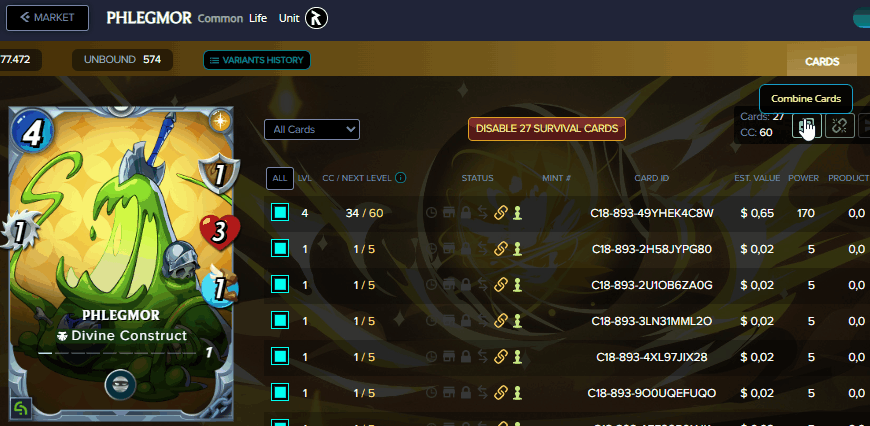Click the Combine Cards icon
The height and width of the screenshot is (426, 870).
[x=807, y=126]
